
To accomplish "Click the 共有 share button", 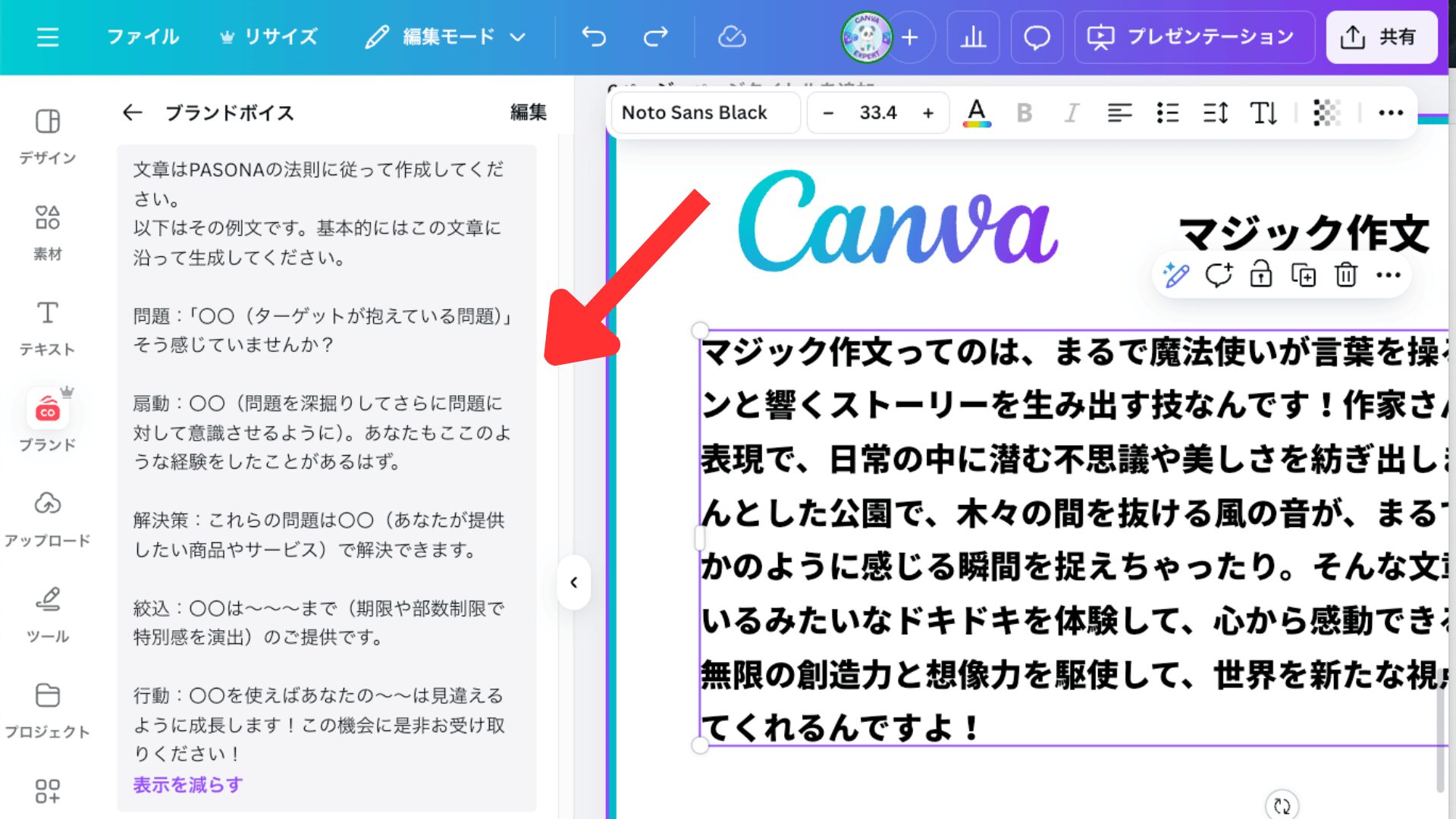I will [x=1381, y=37].
